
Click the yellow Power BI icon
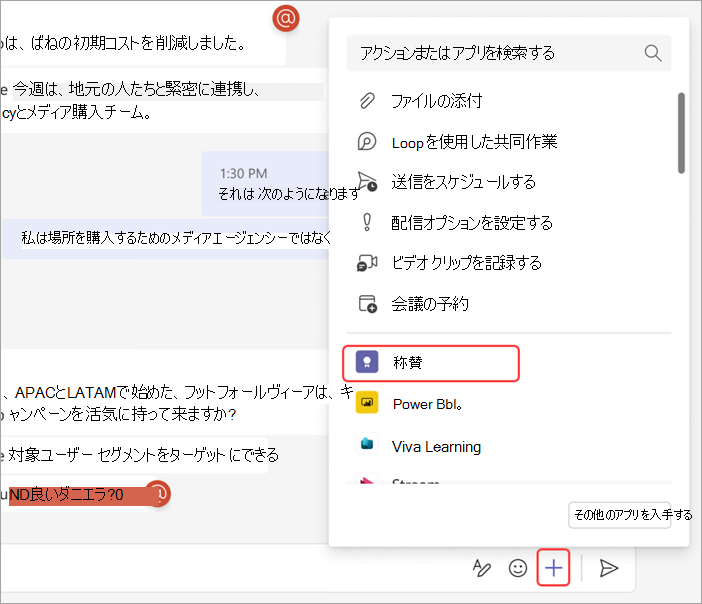point(367,403)
